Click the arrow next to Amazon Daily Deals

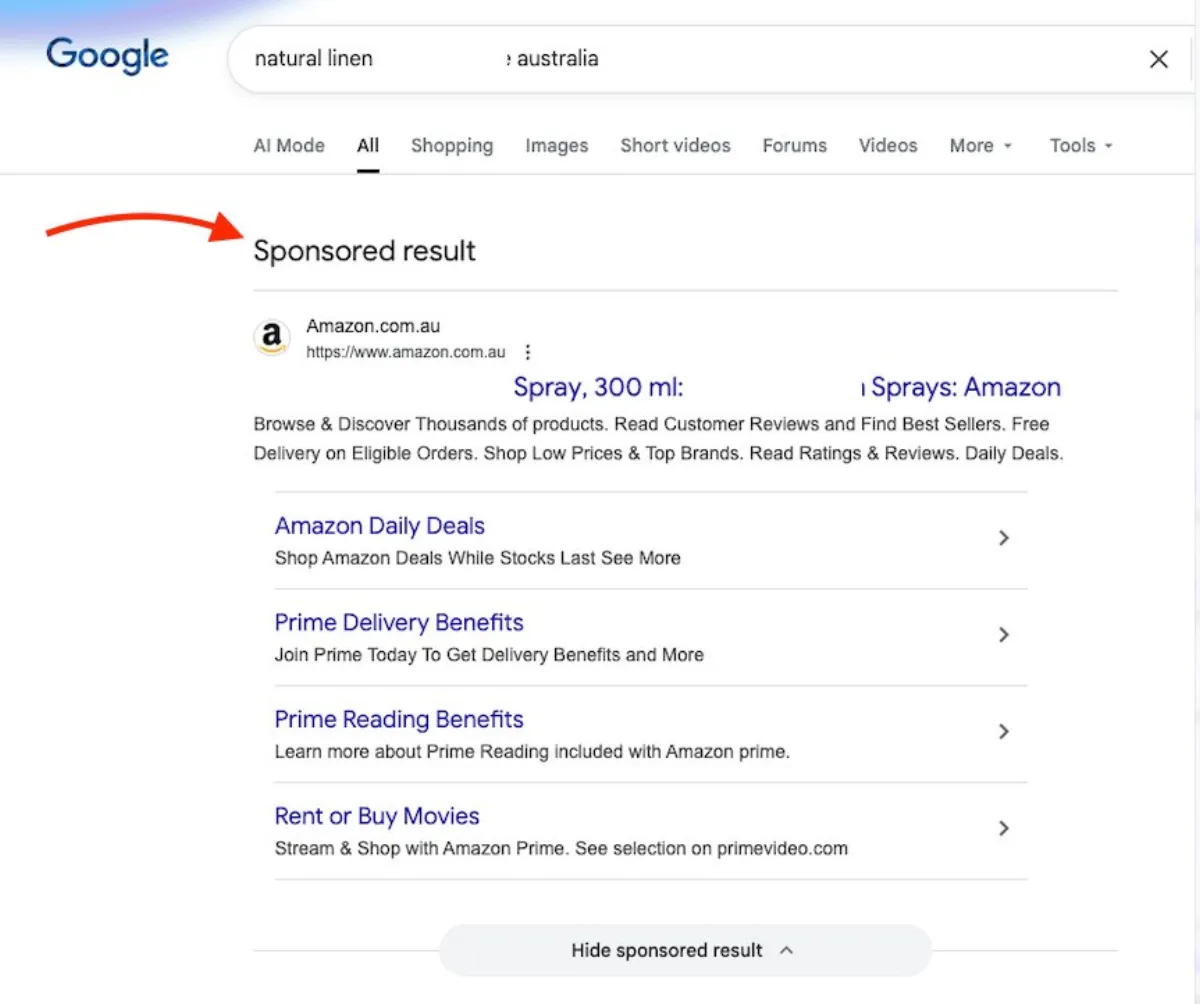pyautogui.click(x=1003, y=538)
